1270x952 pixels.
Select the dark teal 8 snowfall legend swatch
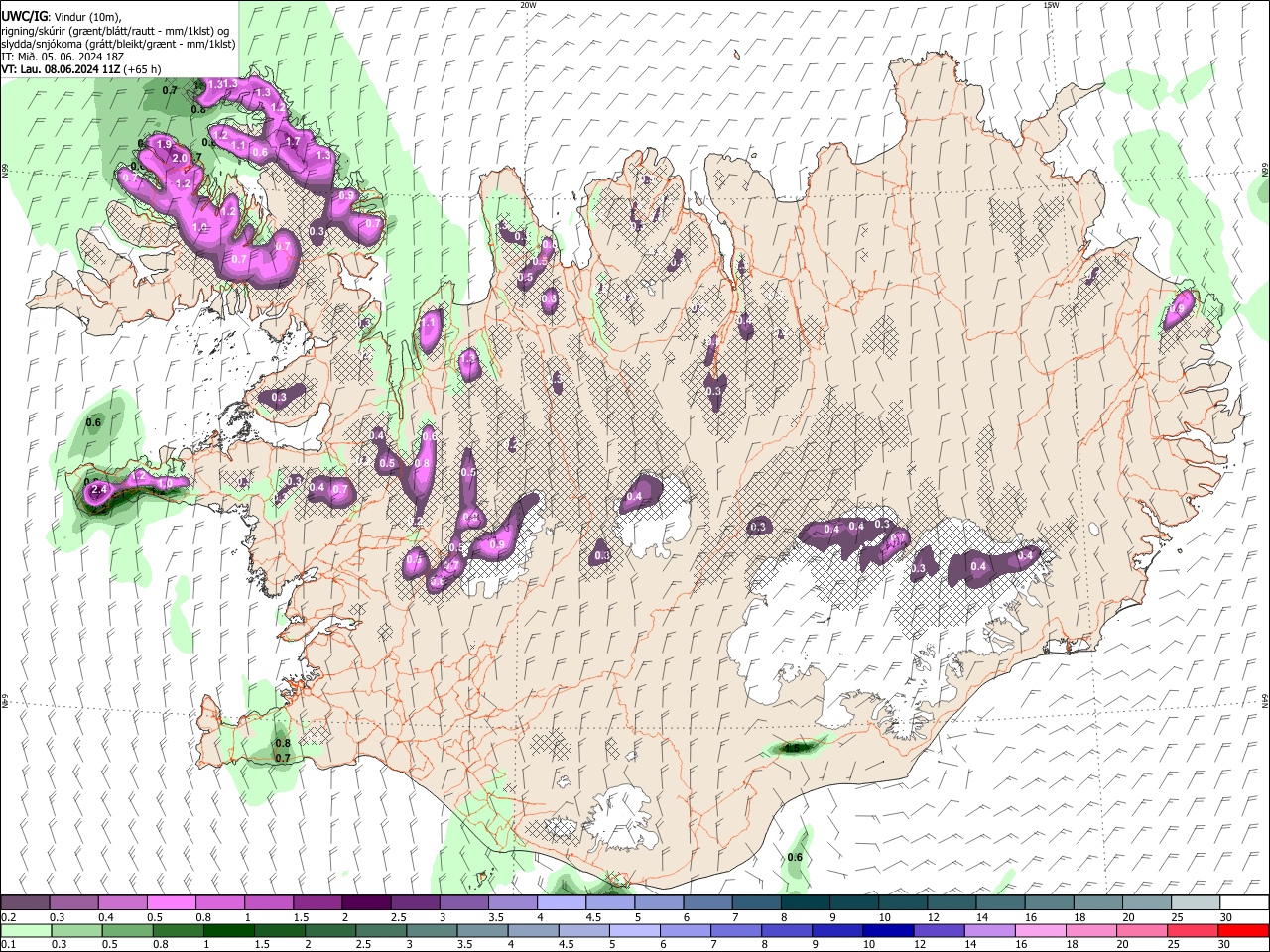[x=805, y=903]
